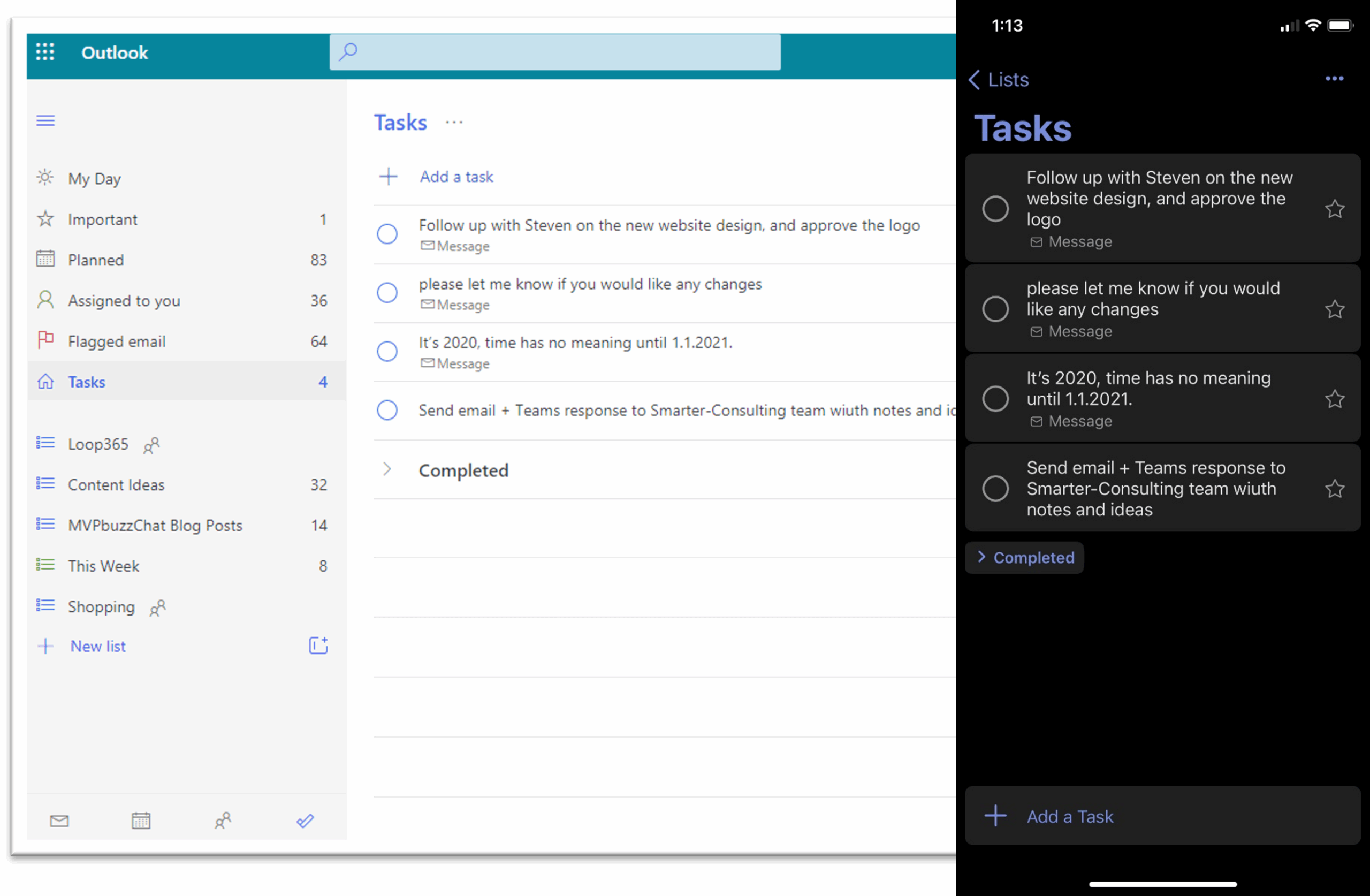Click 'Add a task' in the web view
The image size is (1370, 896).
point(456,177)
